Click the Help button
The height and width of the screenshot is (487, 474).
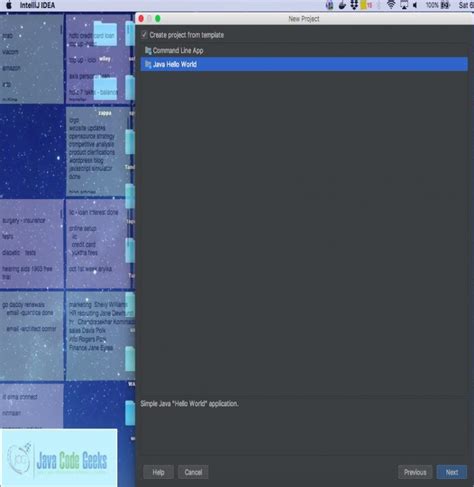tap(158, 472)
